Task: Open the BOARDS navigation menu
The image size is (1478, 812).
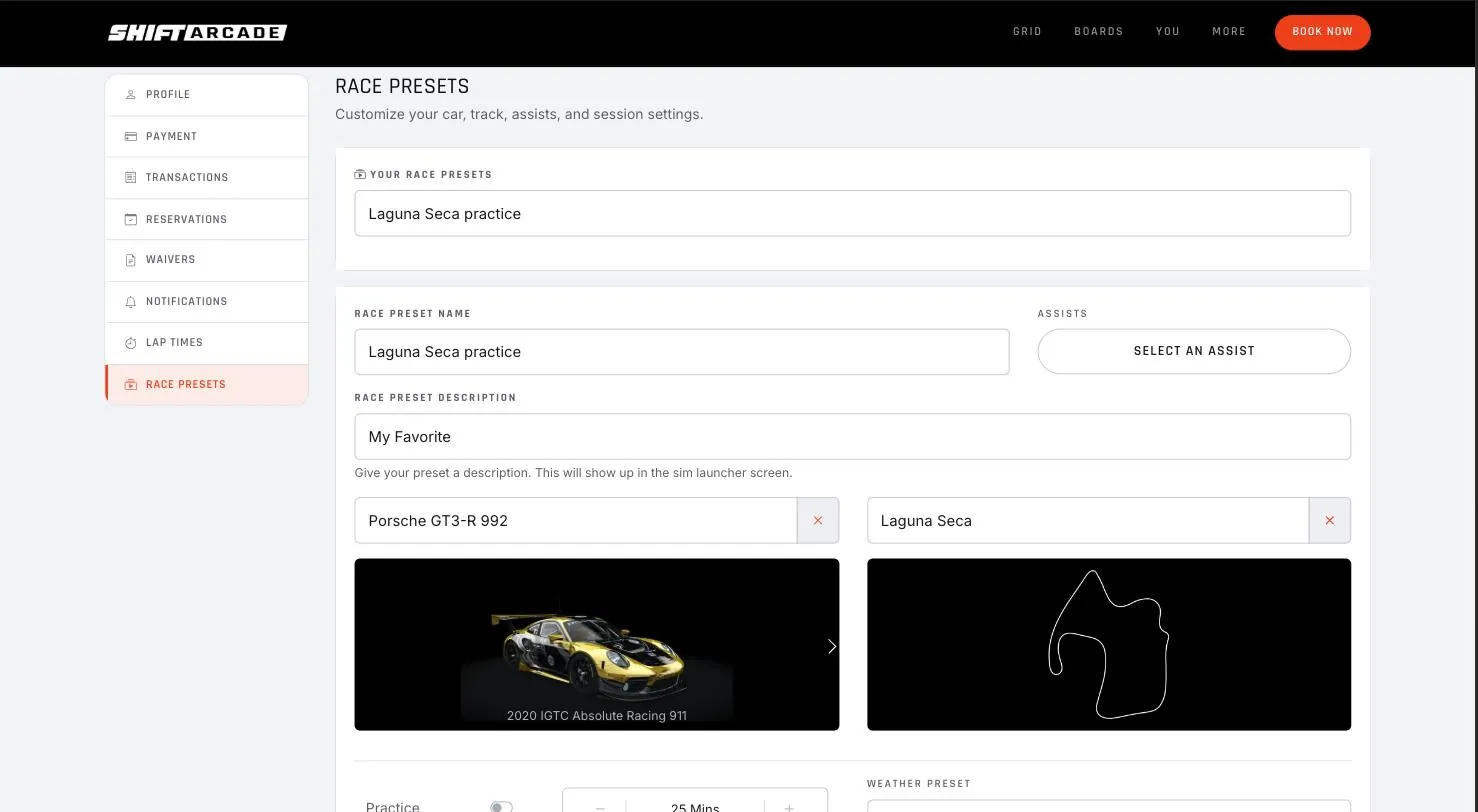Action: click(x=1099, y=32)
